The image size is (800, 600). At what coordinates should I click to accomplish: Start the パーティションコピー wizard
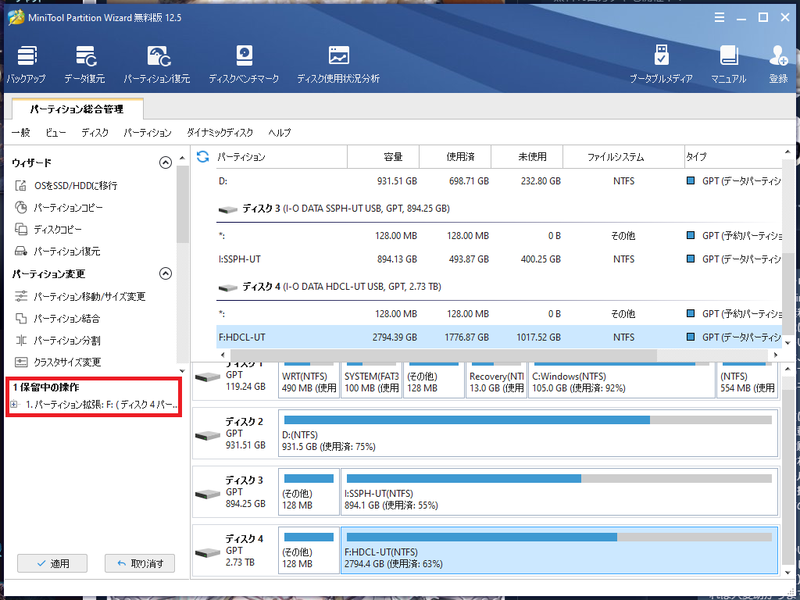click(x=68, y=208)
